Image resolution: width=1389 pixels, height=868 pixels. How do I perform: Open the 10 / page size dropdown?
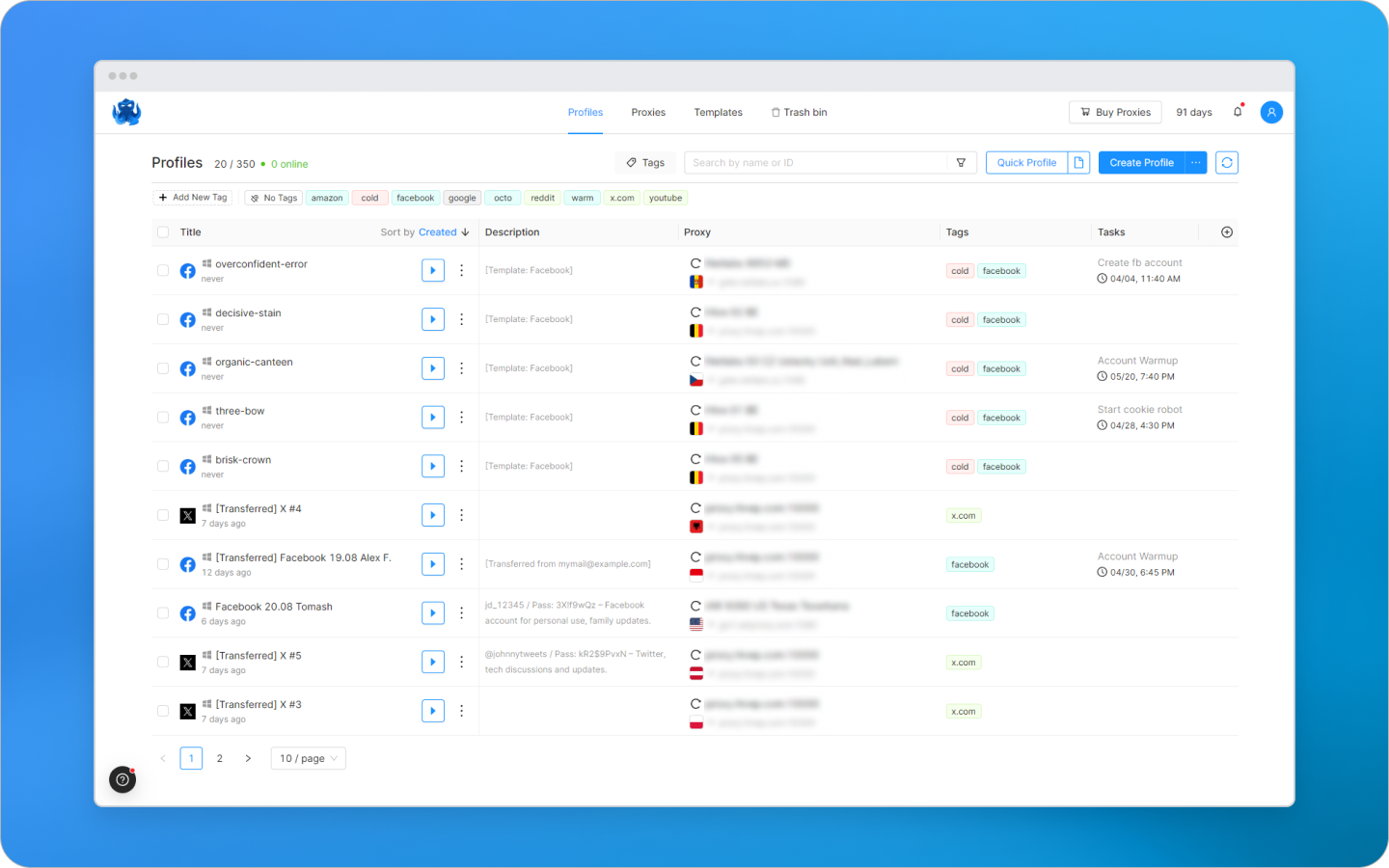[x=308, y=759]
